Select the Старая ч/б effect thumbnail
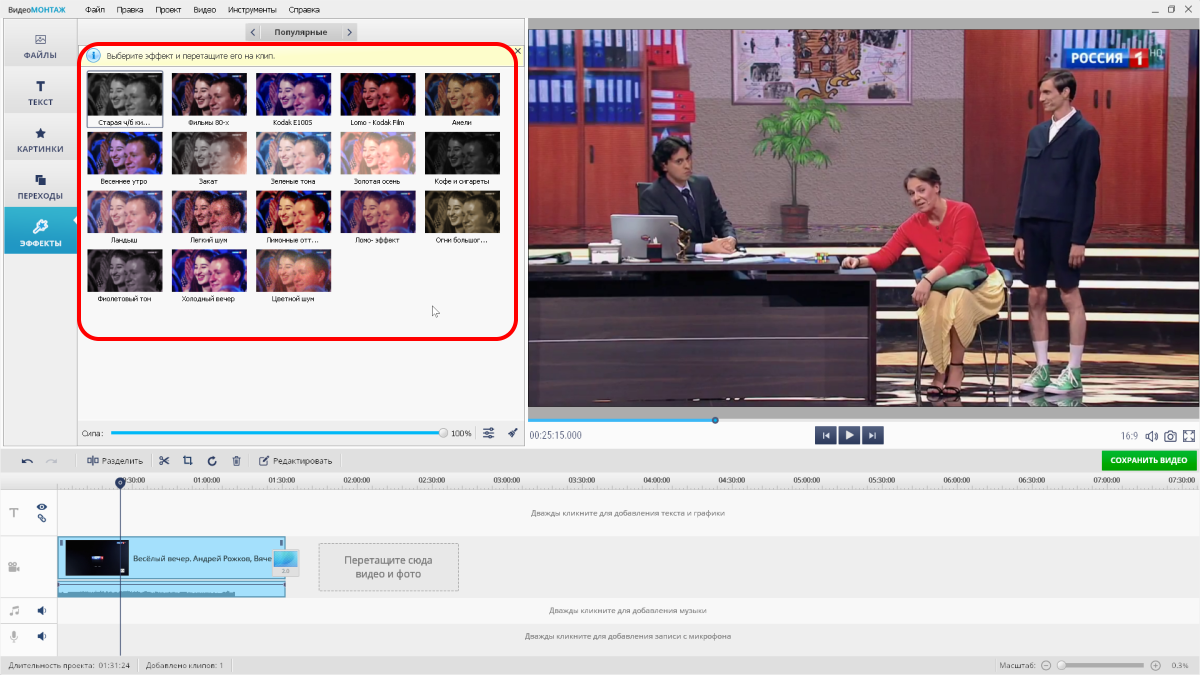Image resolution: width=1200 pixels, height=675 pixels. 124,99
